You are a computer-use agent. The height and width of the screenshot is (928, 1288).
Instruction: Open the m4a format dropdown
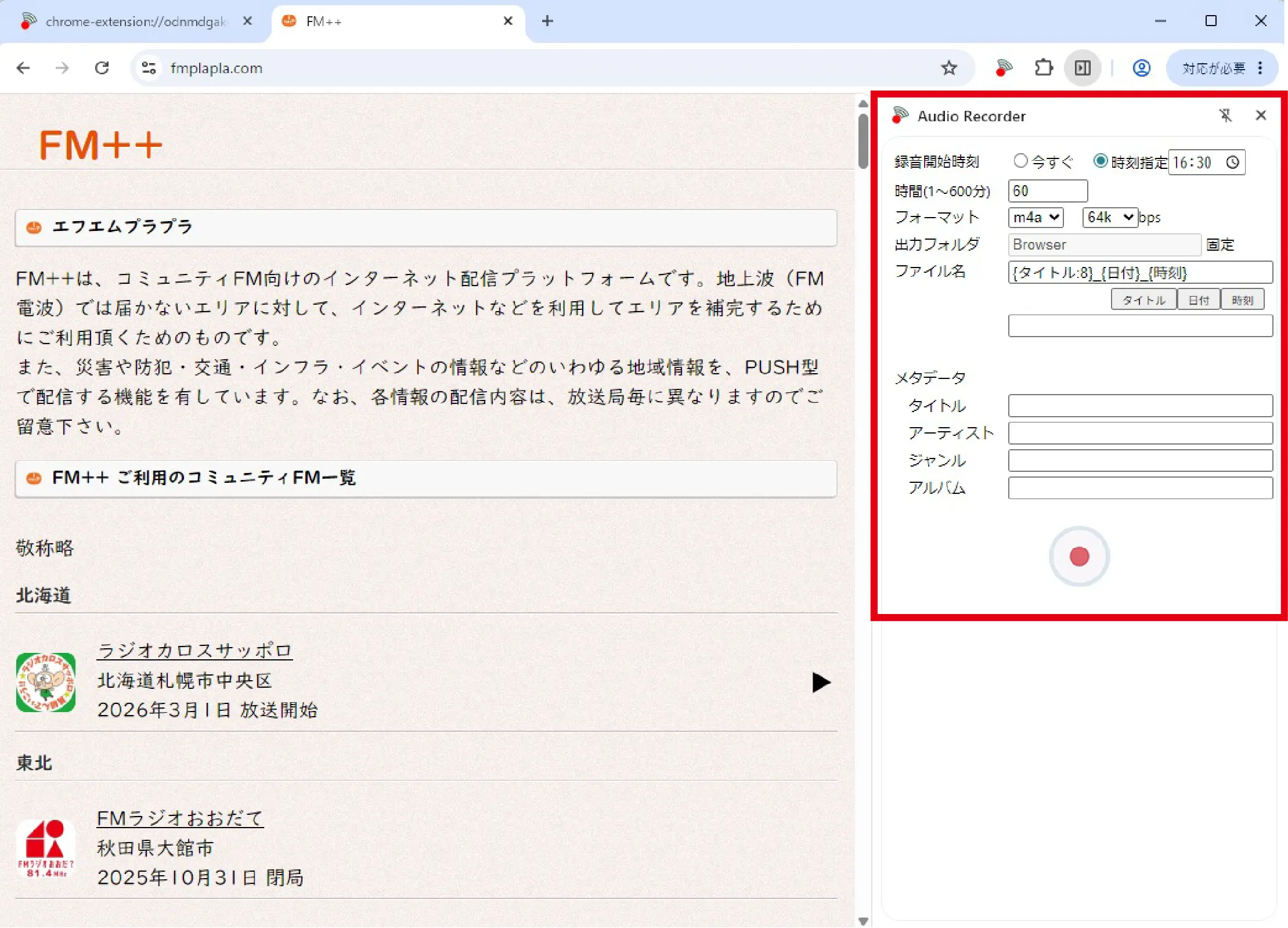pos(1036,218)
